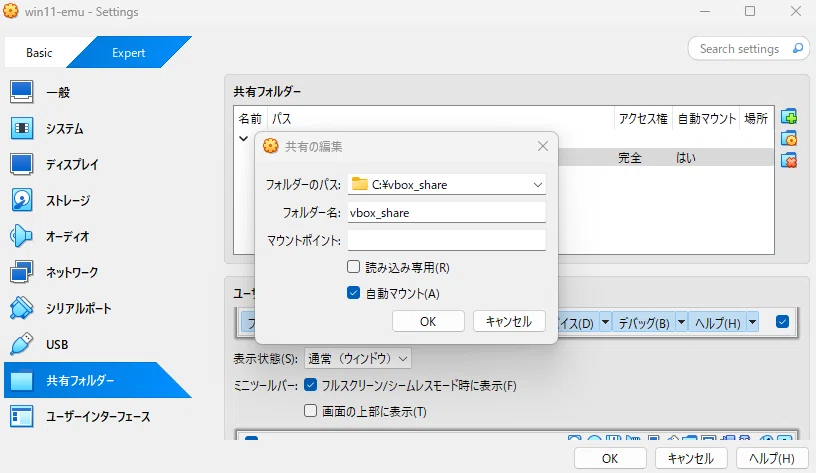Click the 名前 column header
This screenshot has width=816, height=473.
(250, 119)
